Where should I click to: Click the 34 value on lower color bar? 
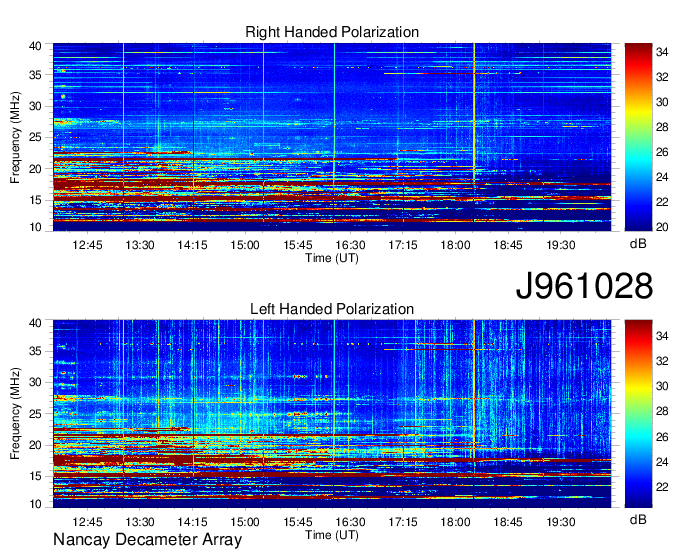(x=662, y=336)
